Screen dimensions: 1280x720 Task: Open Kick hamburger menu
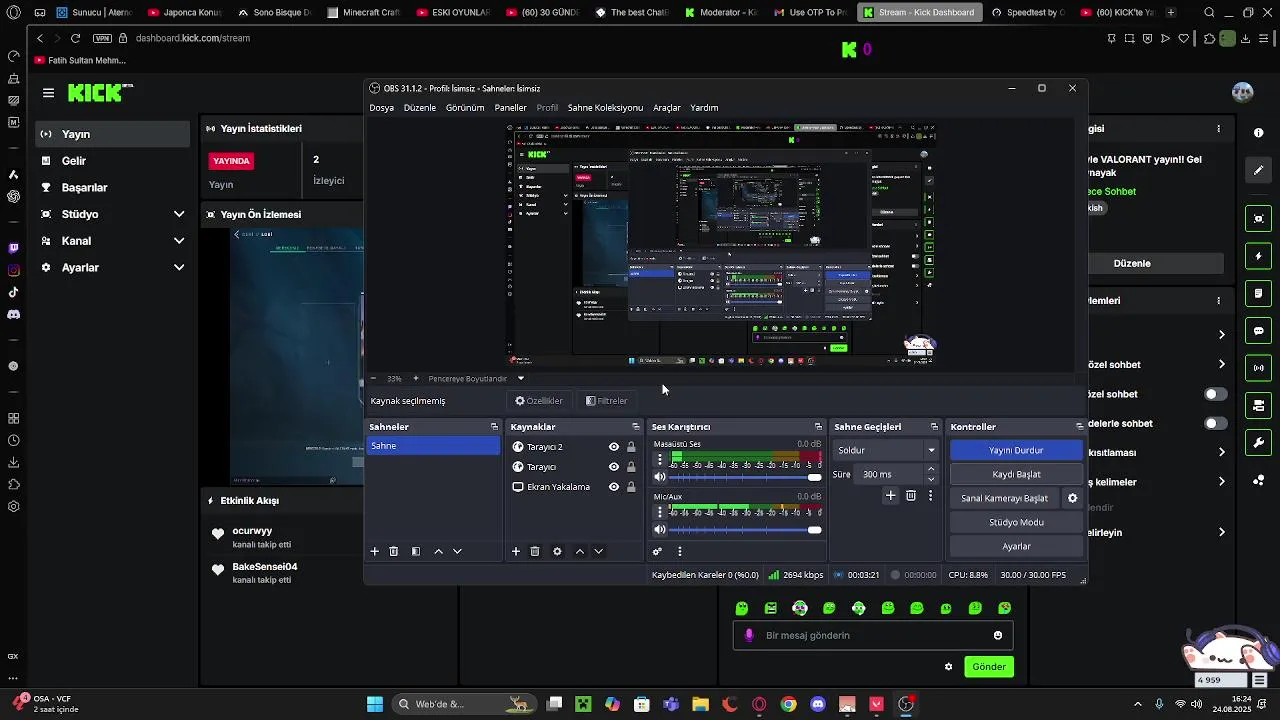pos(48,93)
